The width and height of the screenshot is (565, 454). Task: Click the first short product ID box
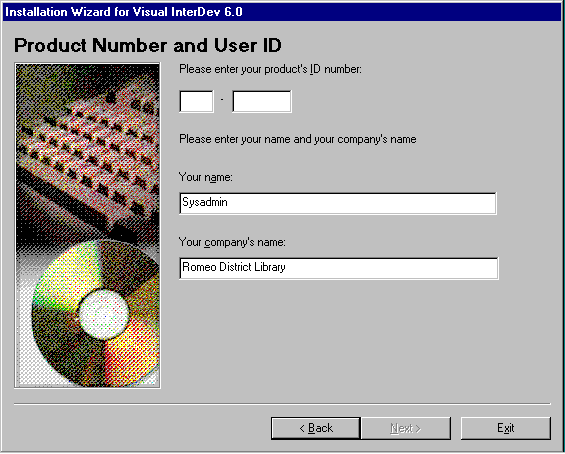pyautogui.click(x=196, y=102)
